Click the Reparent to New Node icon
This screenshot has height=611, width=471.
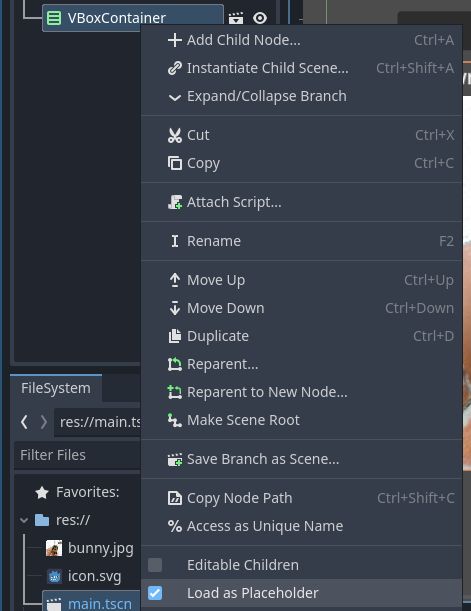175,392
